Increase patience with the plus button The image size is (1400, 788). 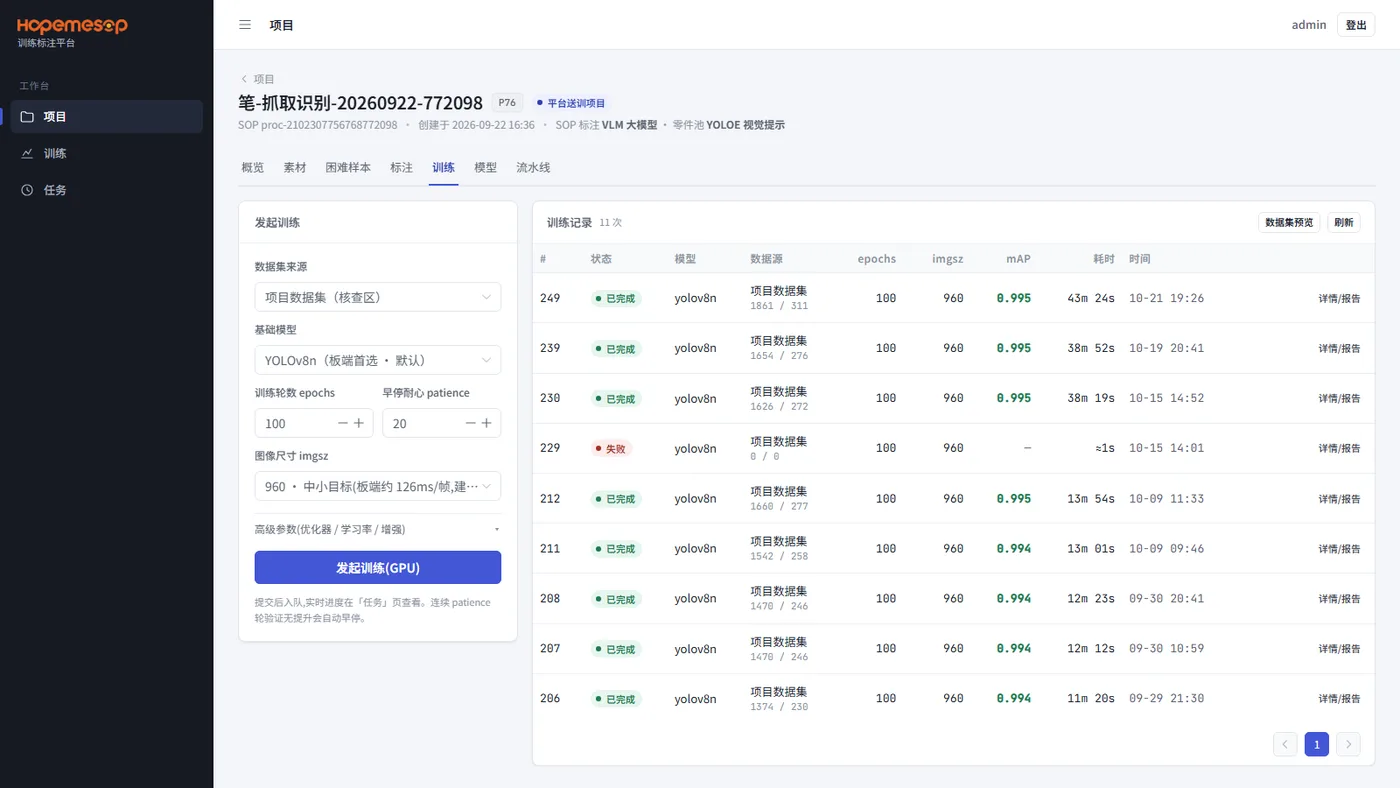pos(487,423)
